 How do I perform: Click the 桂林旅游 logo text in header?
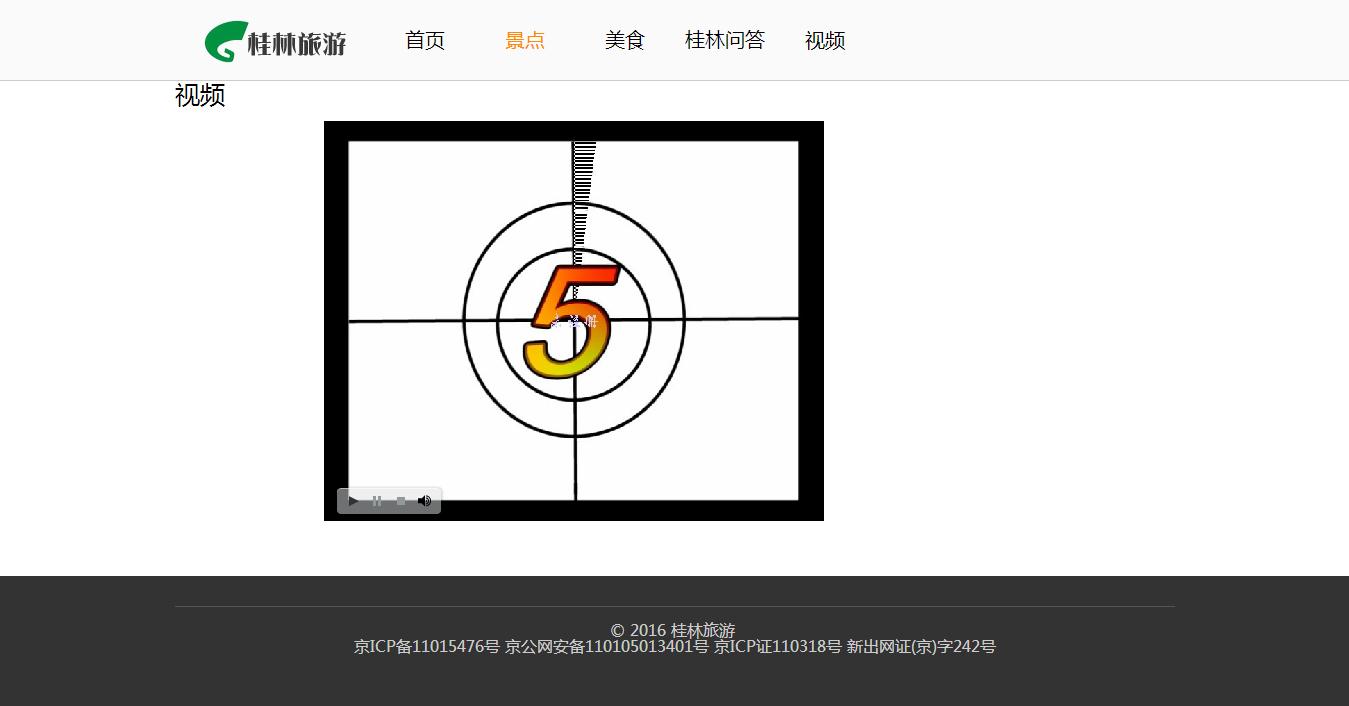(297, 44)
